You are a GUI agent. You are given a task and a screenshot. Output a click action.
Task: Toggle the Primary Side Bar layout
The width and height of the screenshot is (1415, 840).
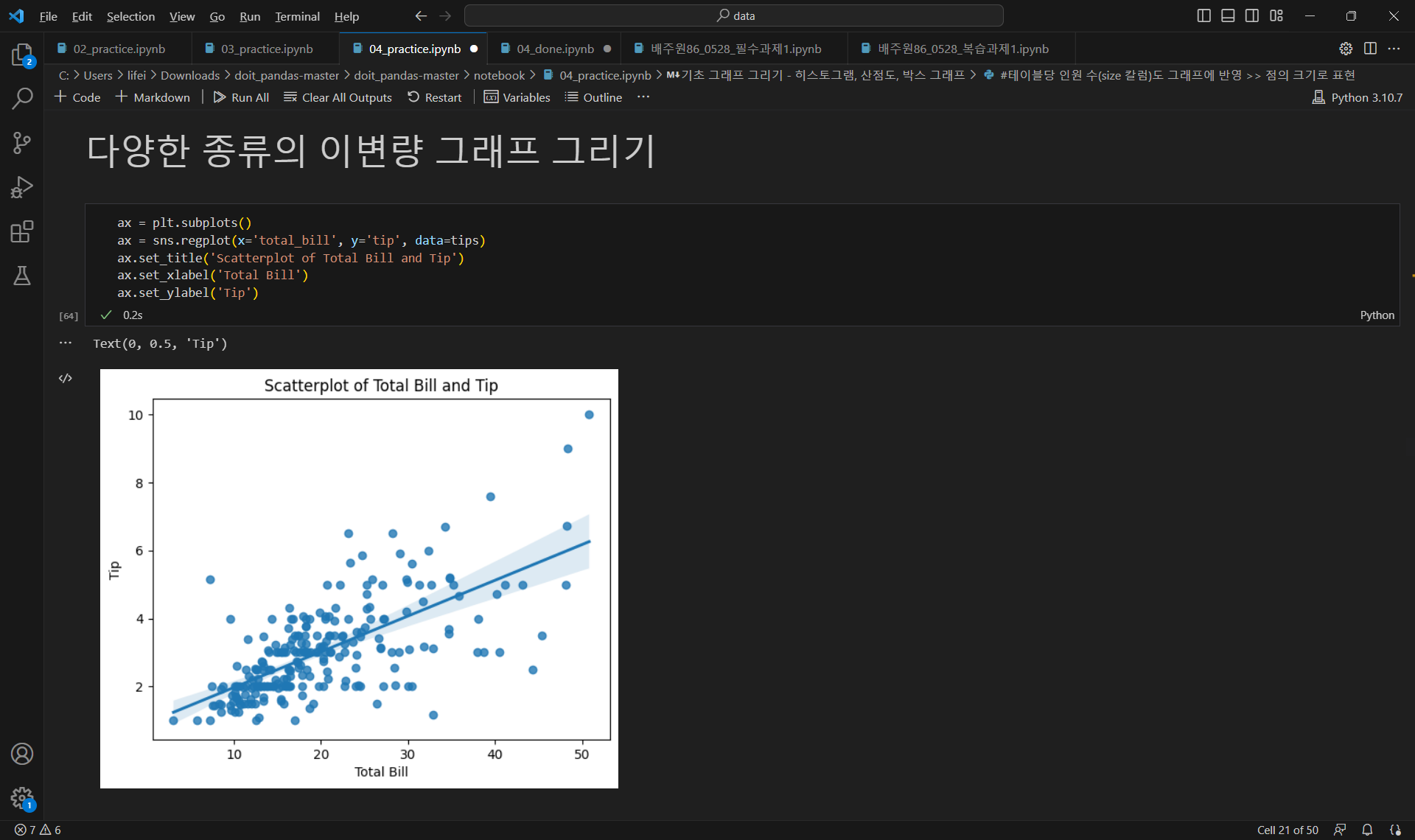(1203, 15)
